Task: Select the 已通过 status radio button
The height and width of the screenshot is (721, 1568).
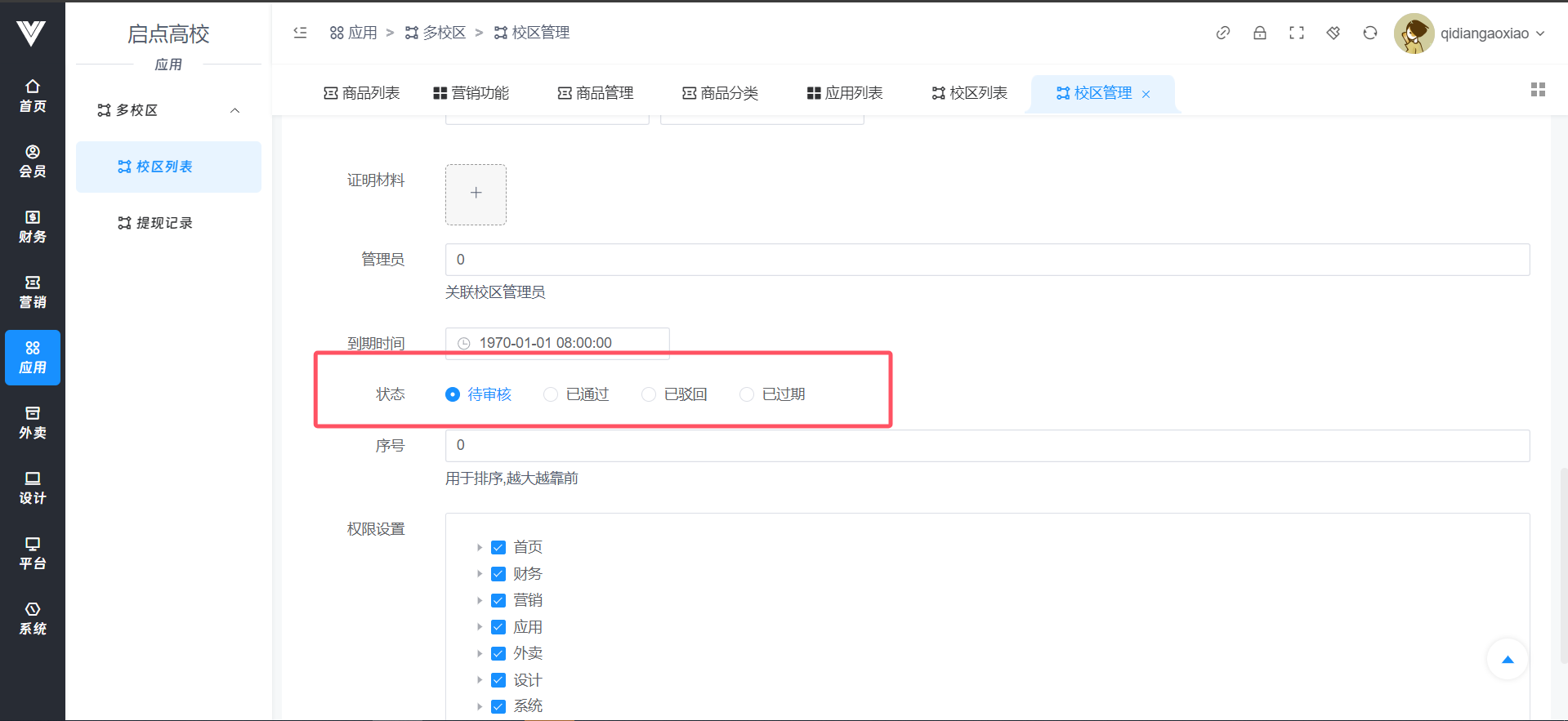Action: click(551, 394)
